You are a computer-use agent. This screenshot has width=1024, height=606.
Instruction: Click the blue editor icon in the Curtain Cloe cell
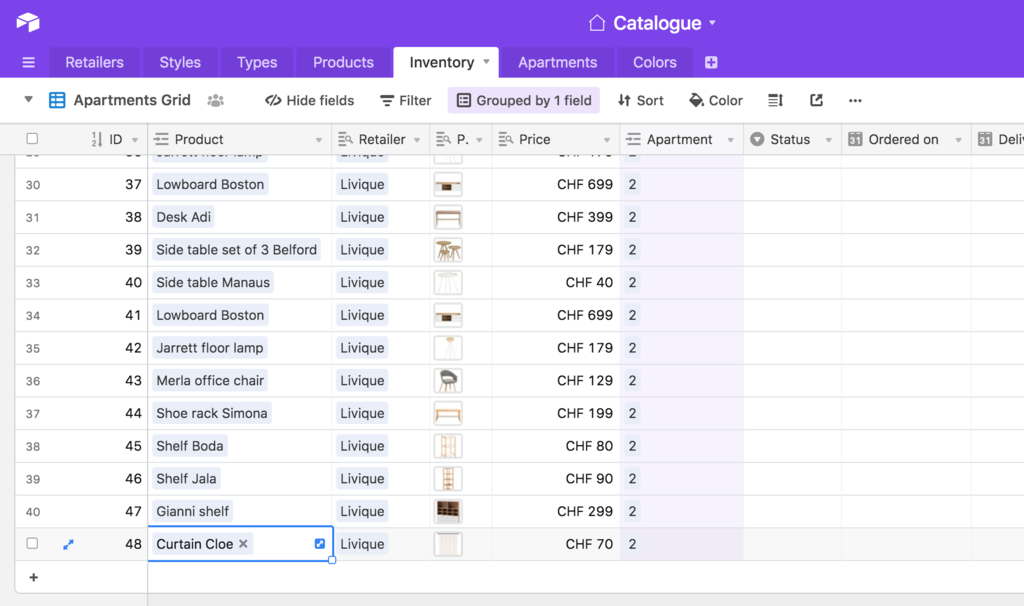click(x=319, y=543)
